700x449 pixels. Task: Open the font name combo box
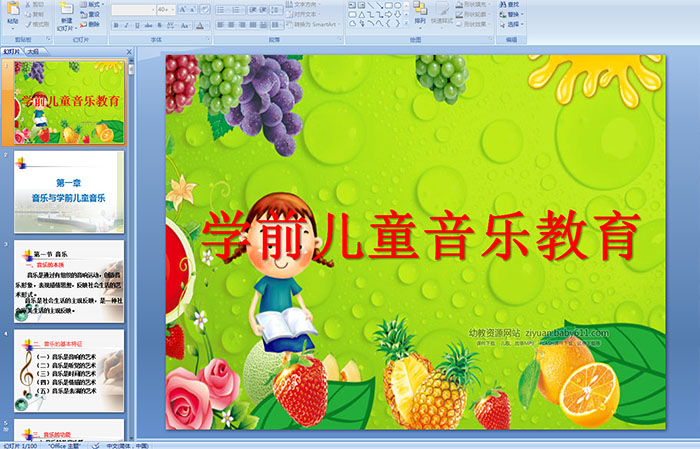point(133,10)
